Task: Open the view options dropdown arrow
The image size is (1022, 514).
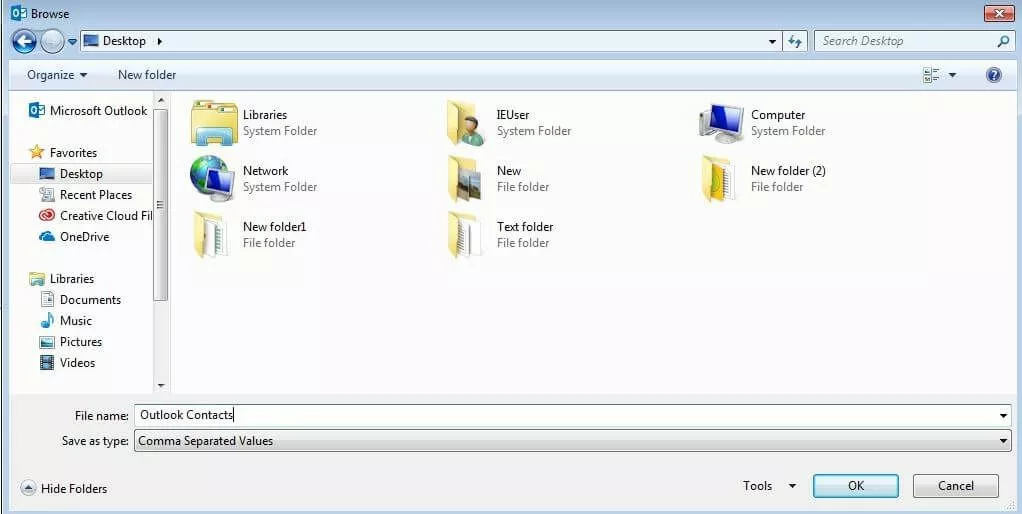Action: point(952,75)
